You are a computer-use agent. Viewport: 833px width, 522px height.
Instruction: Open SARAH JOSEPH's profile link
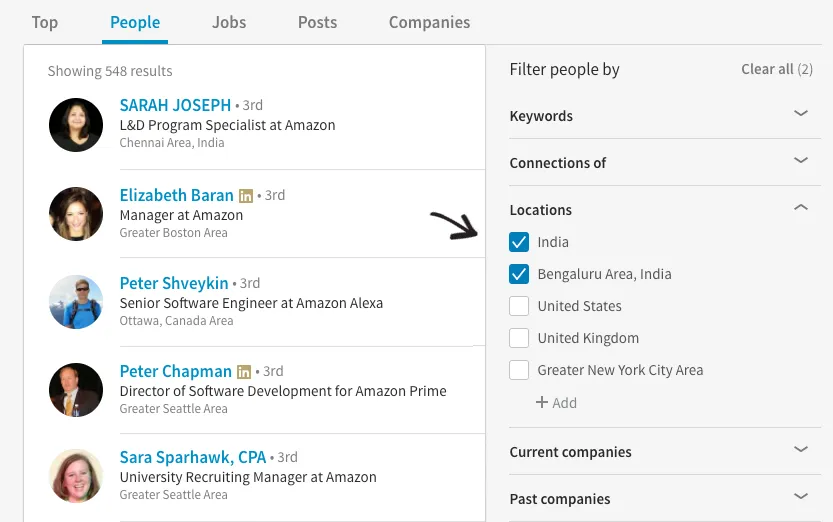[x=175, y=105]
